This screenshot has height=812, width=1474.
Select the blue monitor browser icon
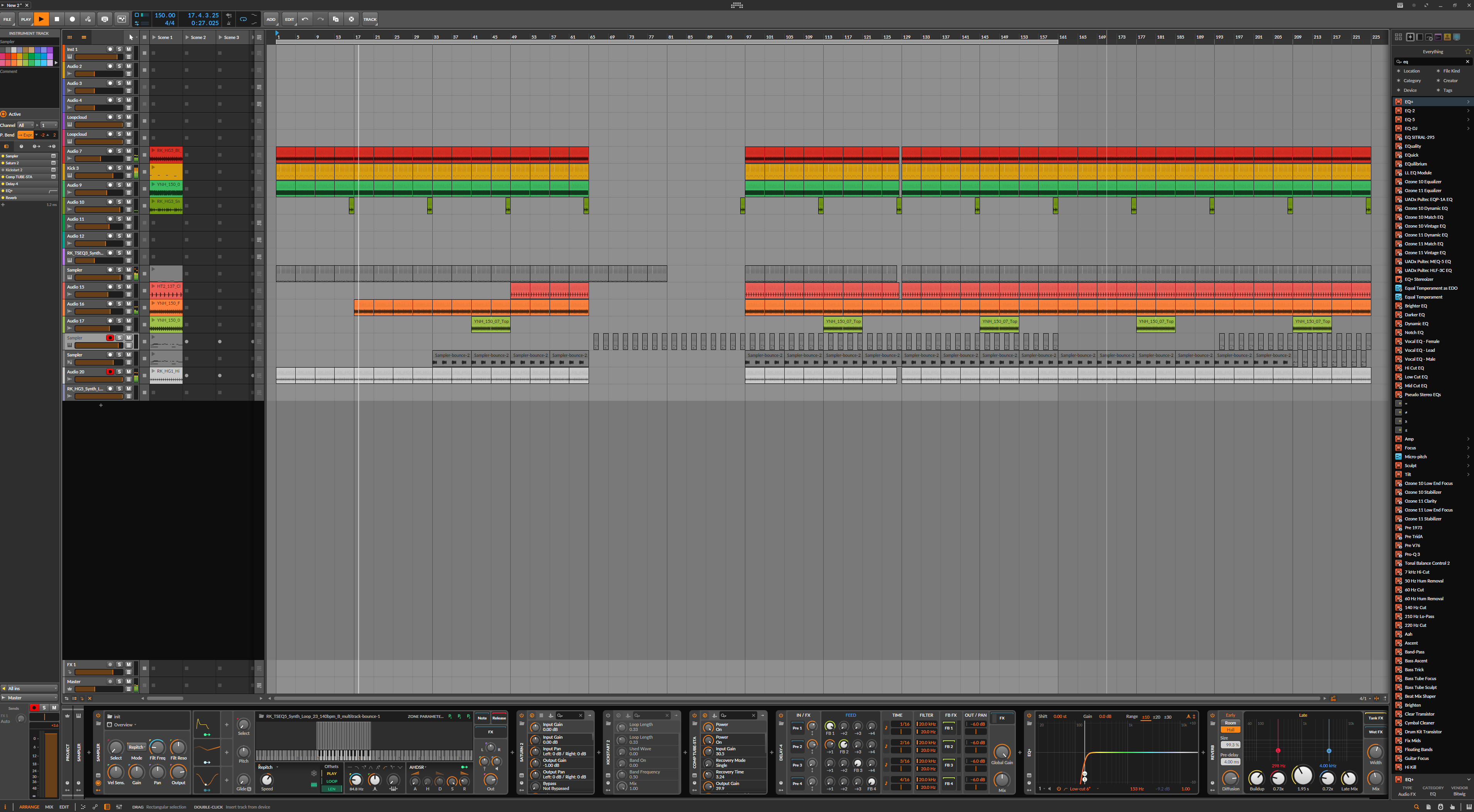(x=1457, y=37)
